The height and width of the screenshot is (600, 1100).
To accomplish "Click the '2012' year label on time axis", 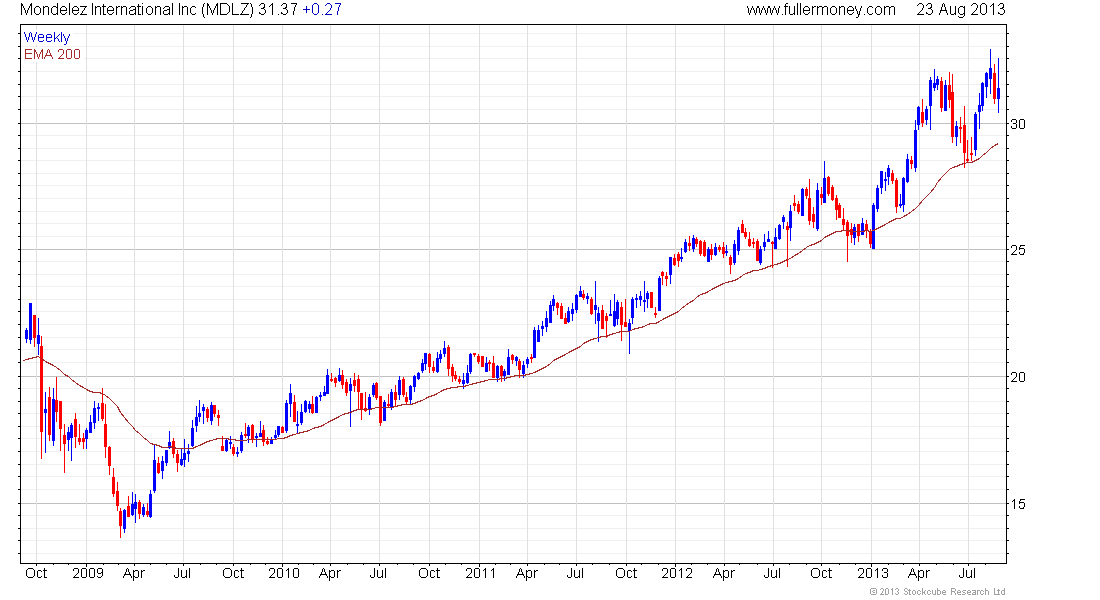I will [x=677, y=573].
